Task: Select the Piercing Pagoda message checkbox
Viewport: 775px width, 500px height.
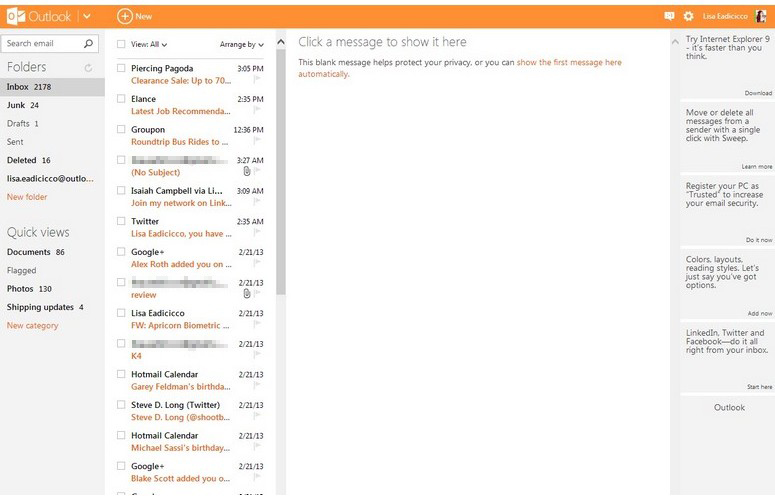Action: (x=121, y=68)
